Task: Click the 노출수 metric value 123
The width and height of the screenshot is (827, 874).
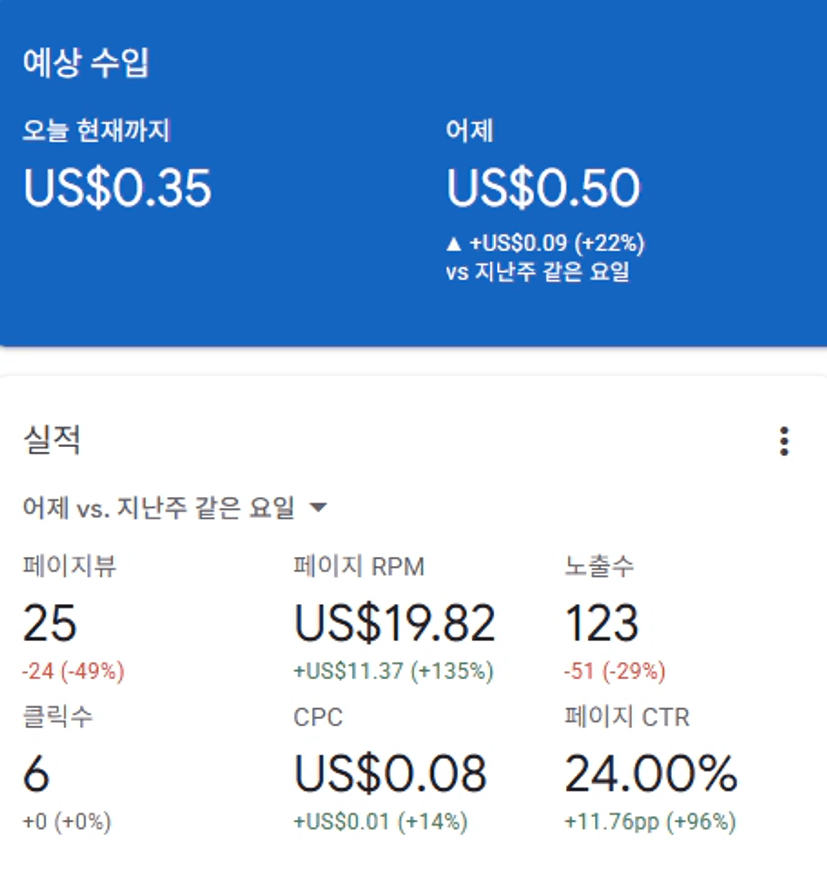Action: 602,624
